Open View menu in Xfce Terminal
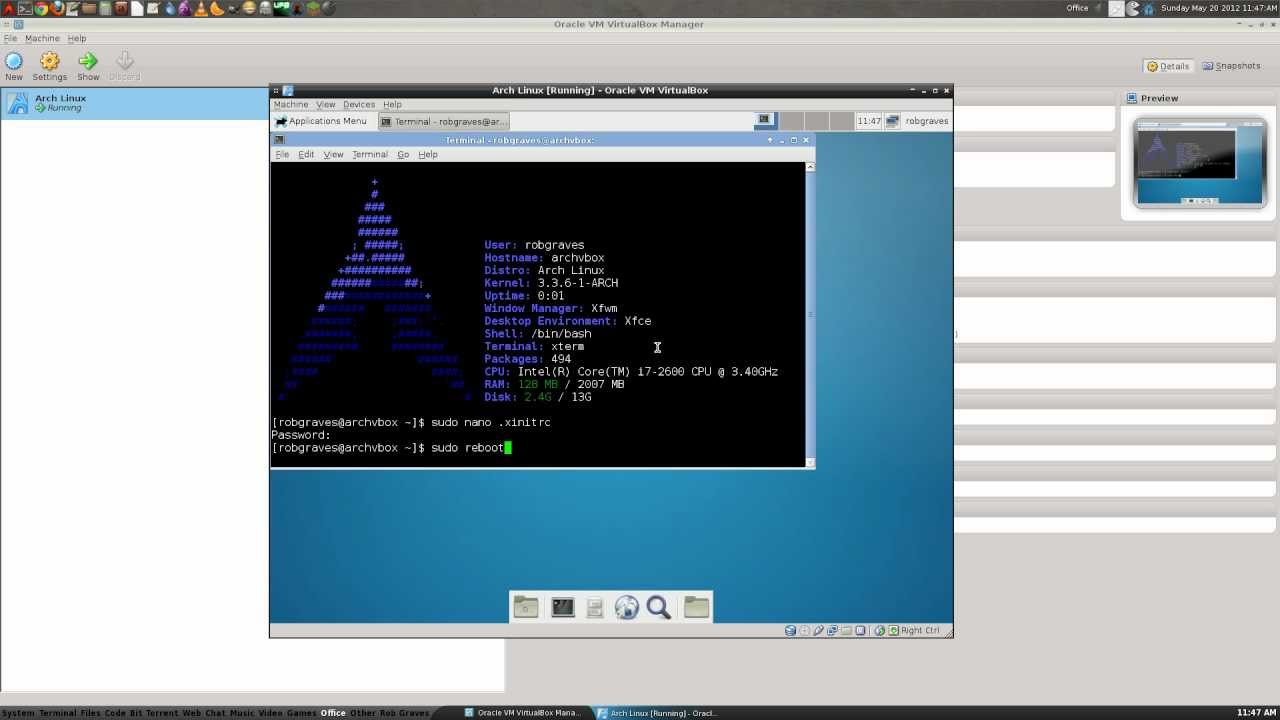Viewport: 1280px width, 720px height. pyautogui.click(x=333, y=154)
